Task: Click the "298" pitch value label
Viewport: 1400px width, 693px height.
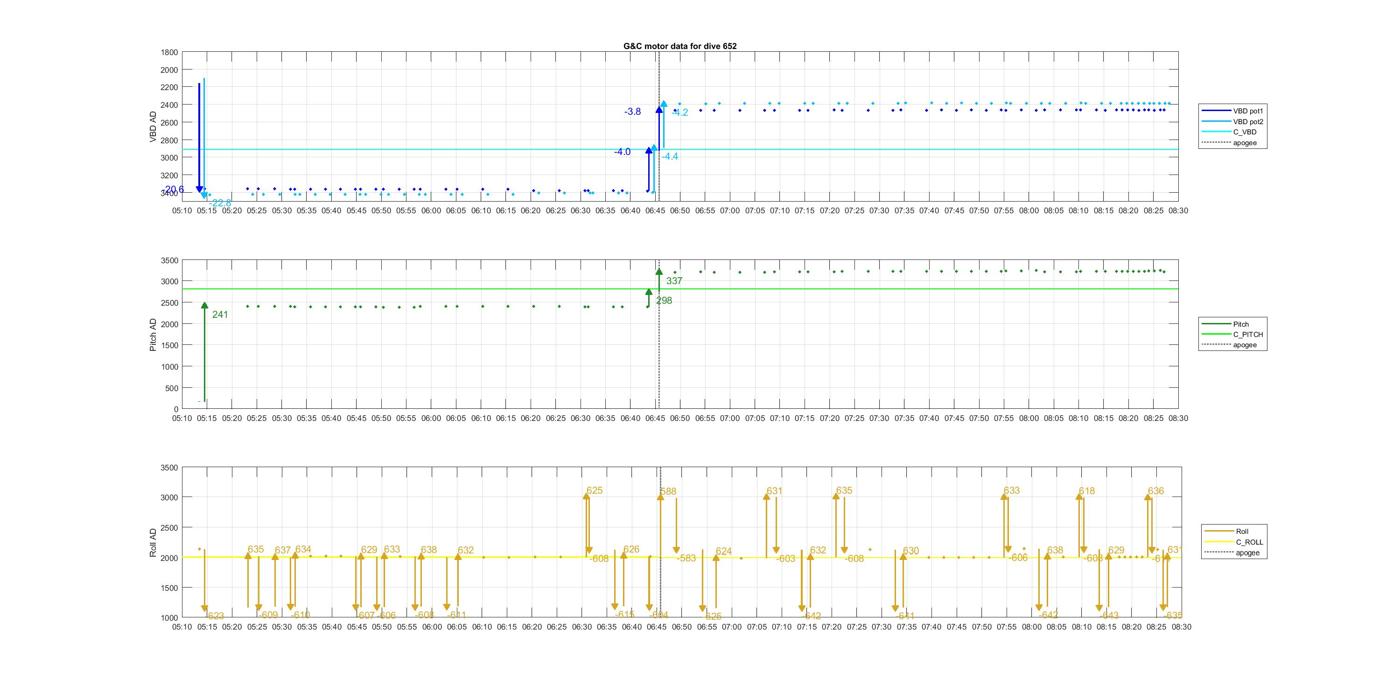Action: (664, 301)
